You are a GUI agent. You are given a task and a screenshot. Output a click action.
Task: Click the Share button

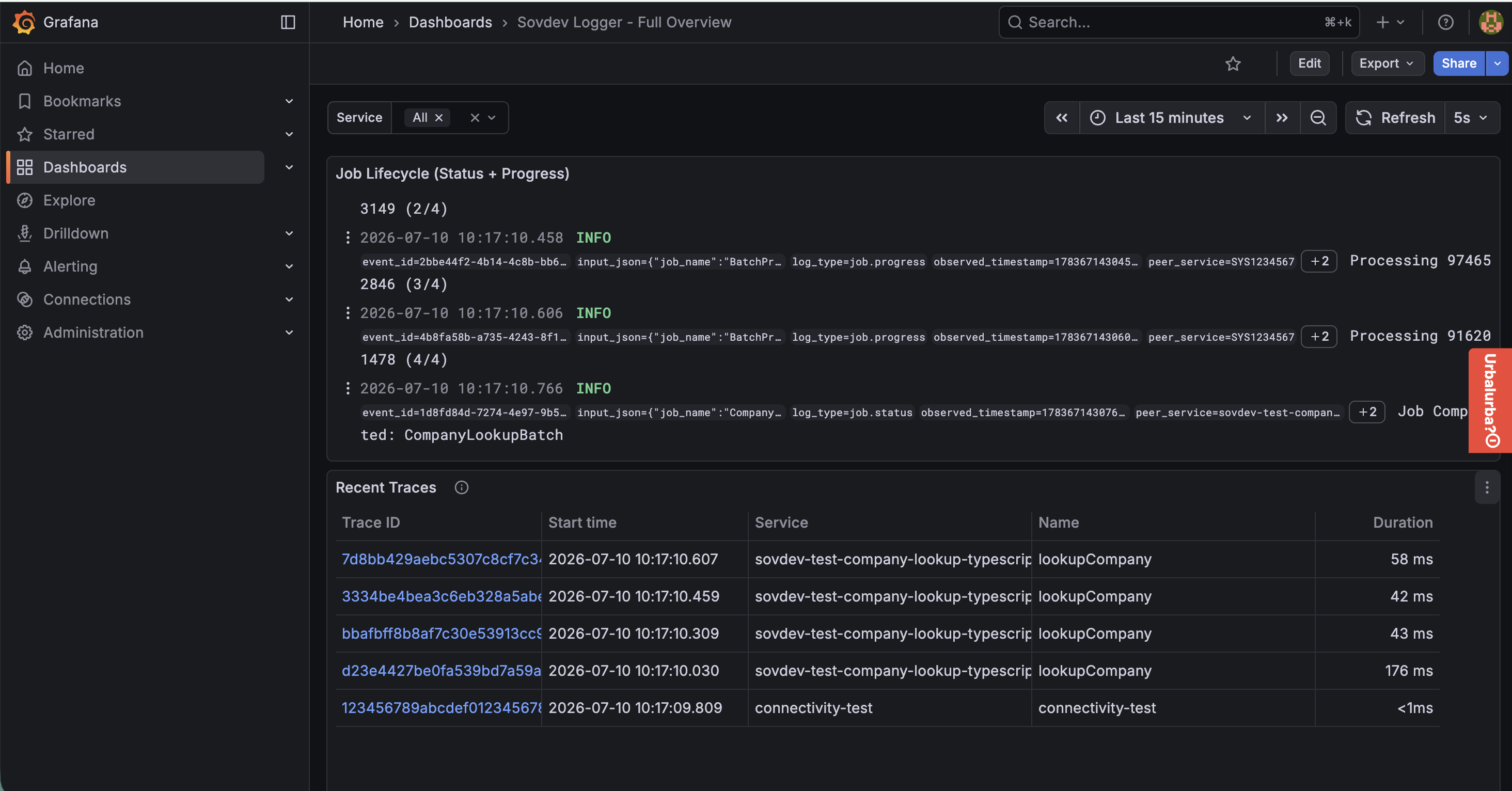1459,64
